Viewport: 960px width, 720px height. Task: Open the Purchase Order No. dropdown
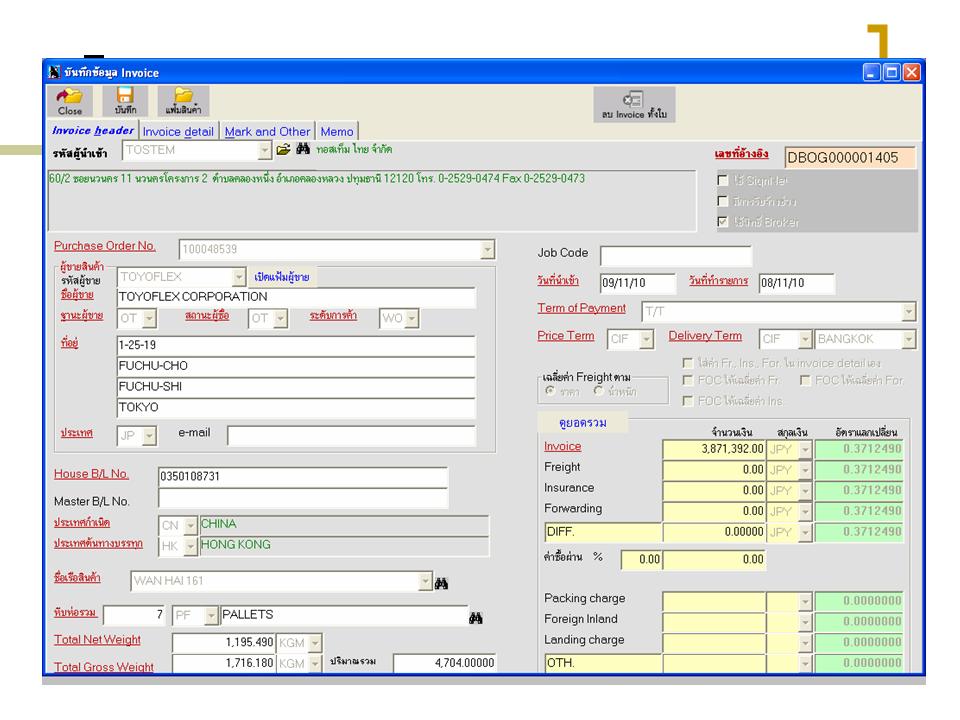[x=487, y=250]
